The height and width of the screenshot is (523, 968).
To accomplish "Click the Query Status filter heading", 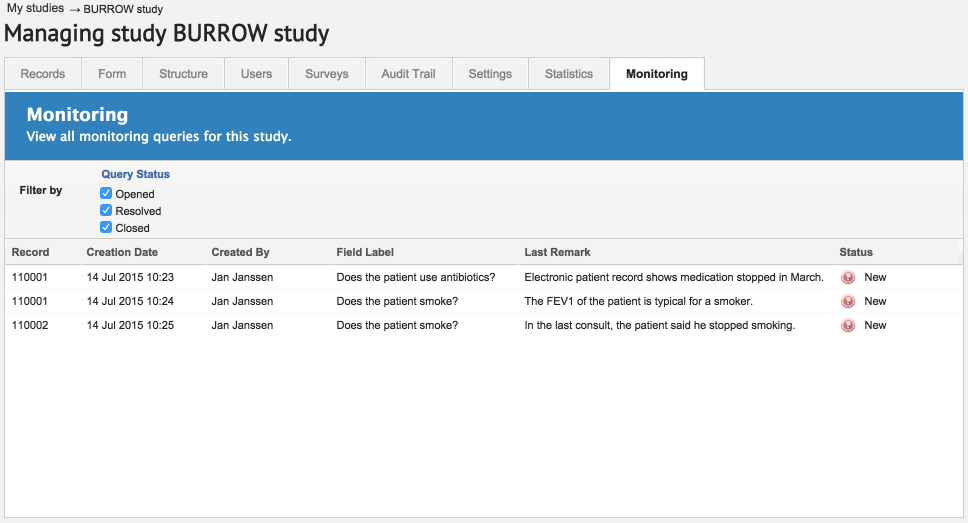I will click(x=135, y=174).
